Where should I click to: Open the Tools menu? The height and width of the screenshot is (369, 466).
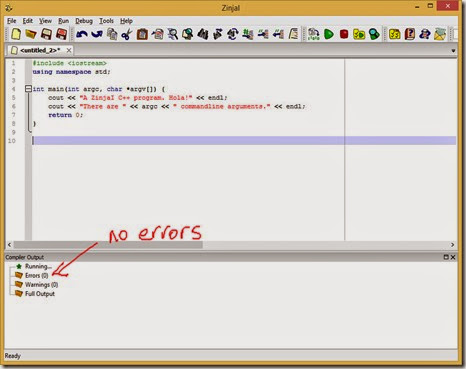click(106, 21)
